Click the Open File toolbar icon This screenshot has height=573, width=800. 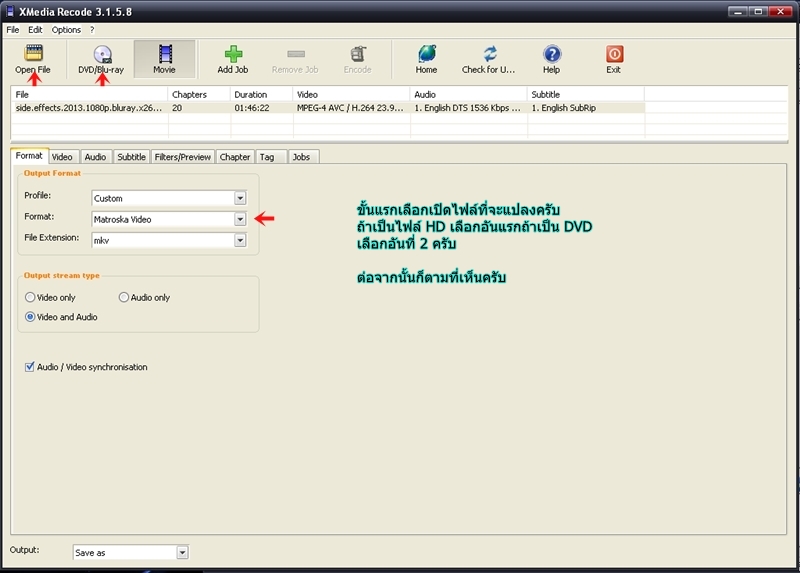(x=33, y=53)
